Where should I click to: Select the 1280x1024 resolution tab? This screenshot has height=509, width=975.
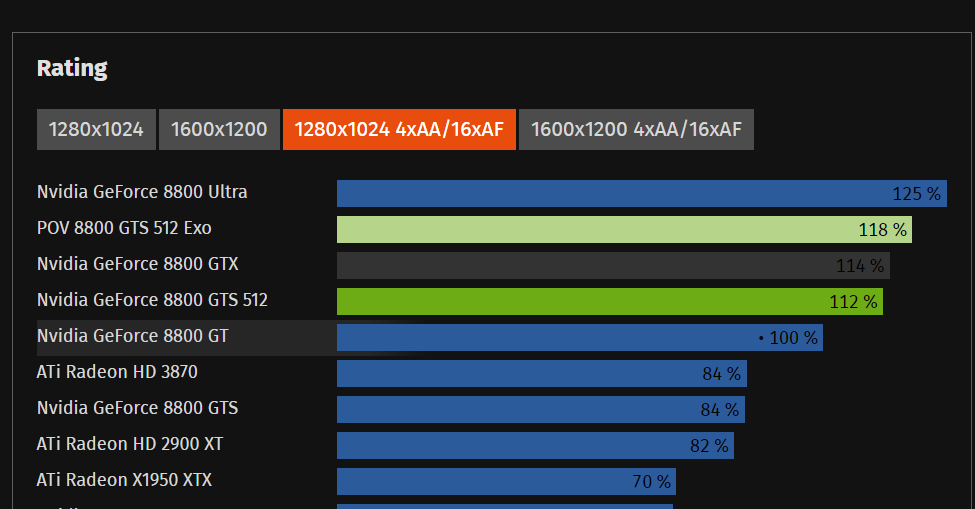[96, 129]
